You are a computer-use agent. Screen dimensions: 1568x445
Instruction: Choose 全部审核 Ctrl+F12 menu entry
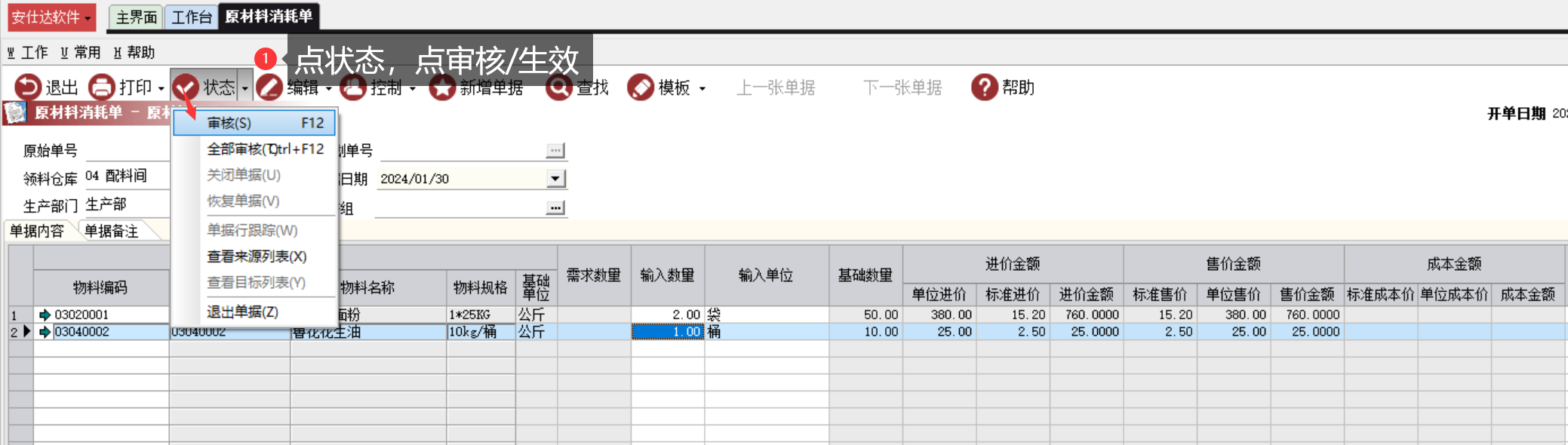coord(254,149)
